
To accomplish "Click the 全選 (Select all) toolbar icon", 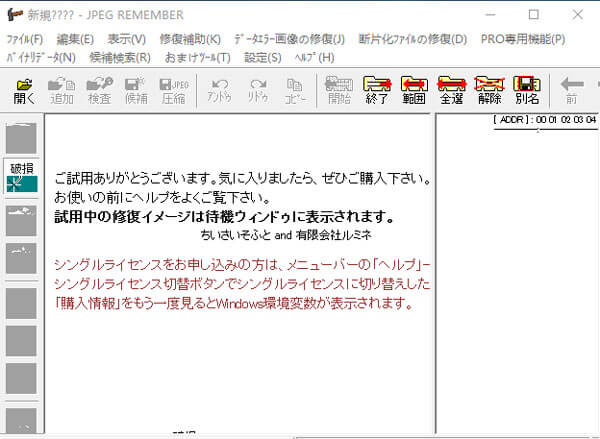I will click(452, 91).
